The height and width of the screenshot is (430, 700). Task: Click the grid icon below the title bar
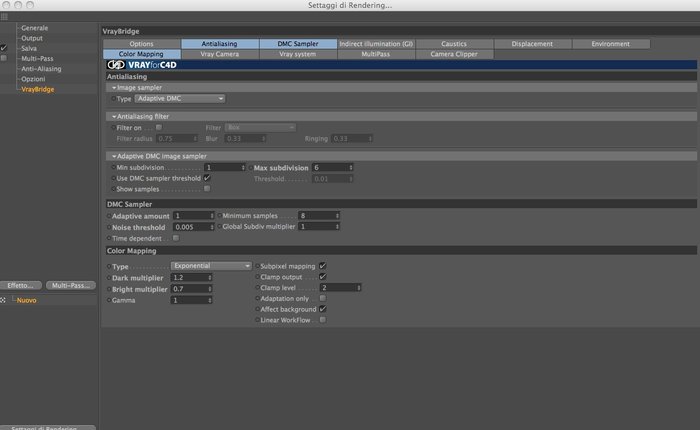pyautogui.click(x=4, y=17)
